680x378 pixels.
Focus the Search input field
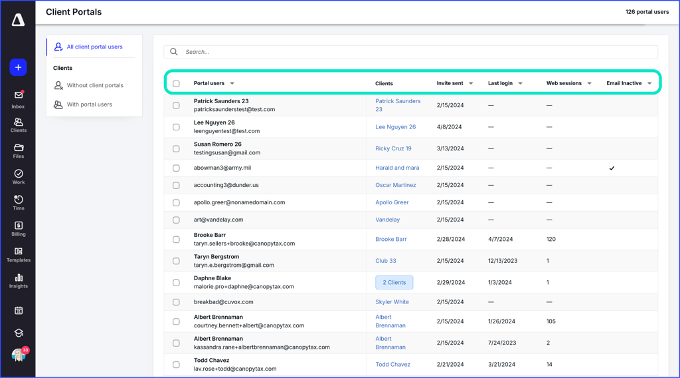pos(410,52)
